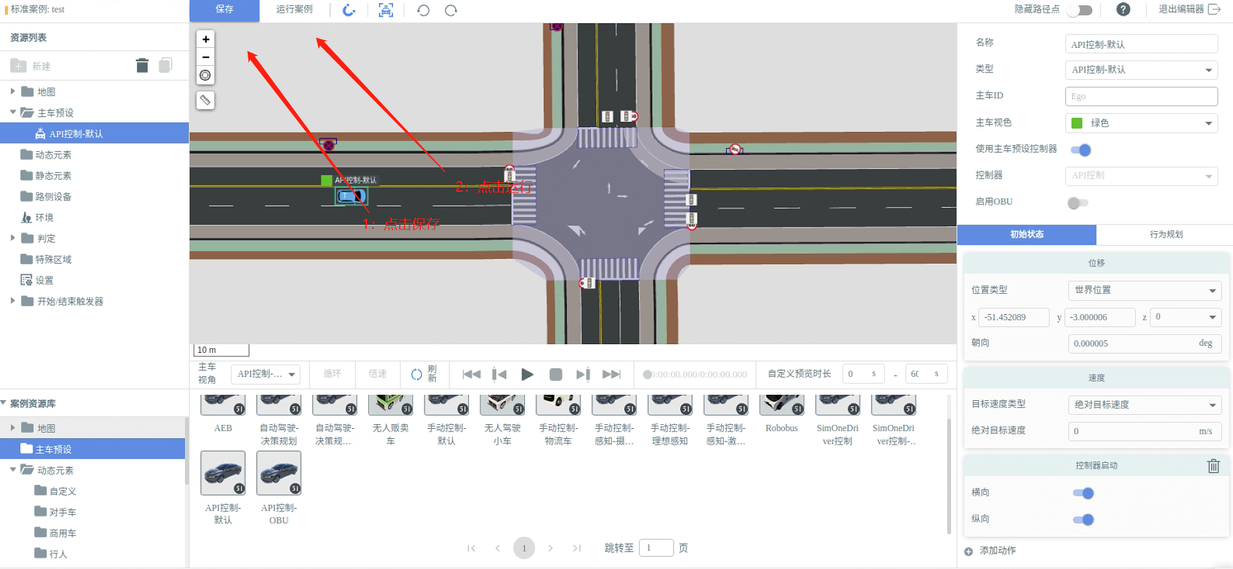The width and height of the screenshot is (1233, 569).
Task: Click the fit-to-view frame icon in the toolbar
Action: pos(386,10)
